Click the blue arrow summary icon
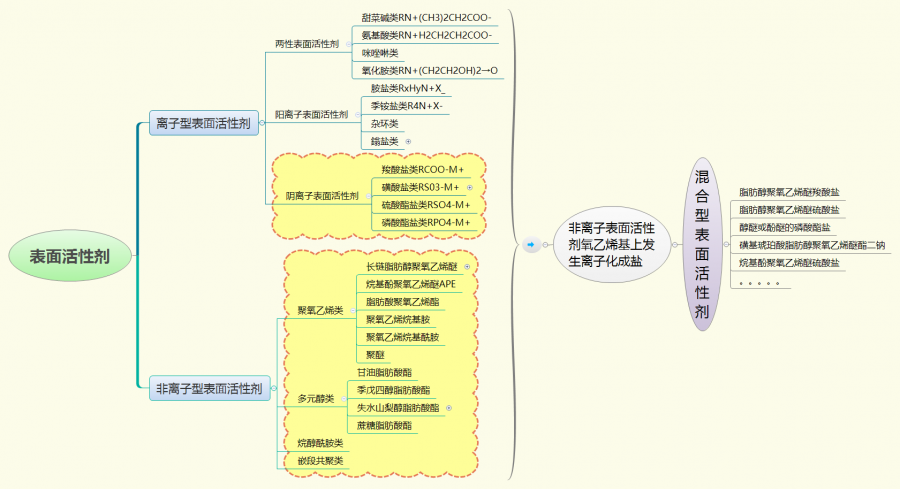This screenshot has height=489, width=900. pos(530,244)
